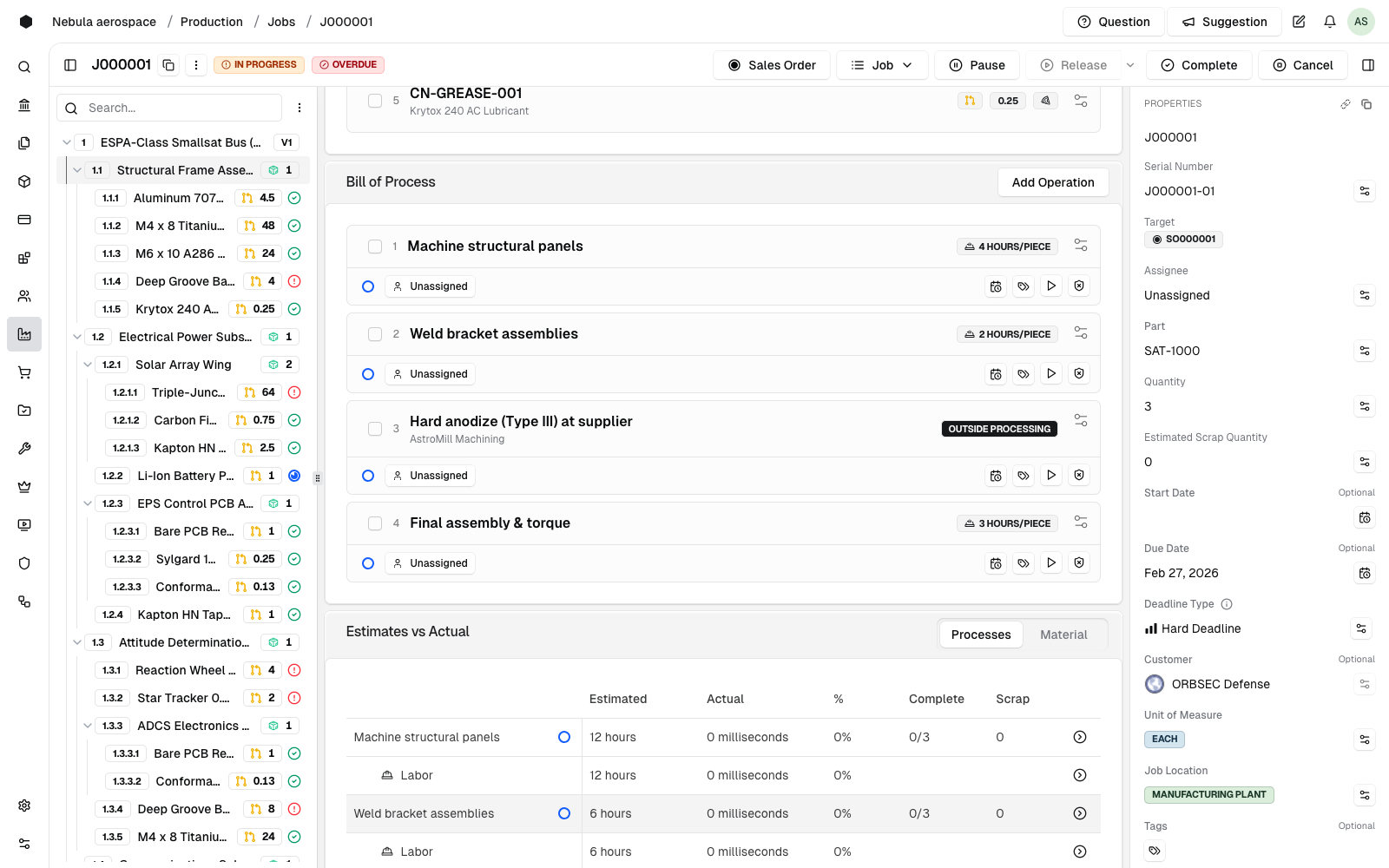Viewport: 1389px width, 868px height.
Task: Click the edit note icon in top bar
Action: coord(1299,22)
